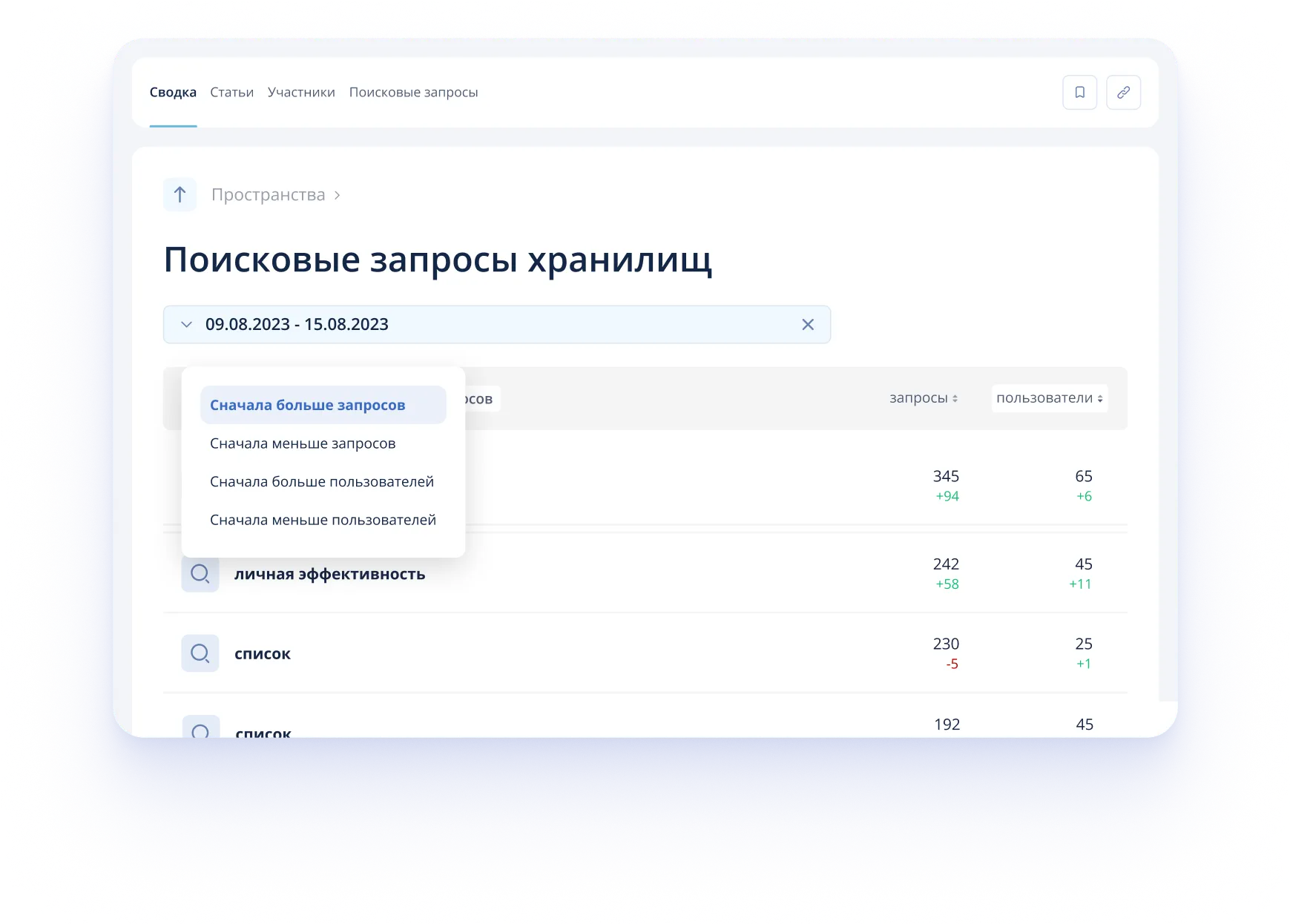Click query личная эффективность
Viewport: 1290px width, 924px height.
point(330,575)
